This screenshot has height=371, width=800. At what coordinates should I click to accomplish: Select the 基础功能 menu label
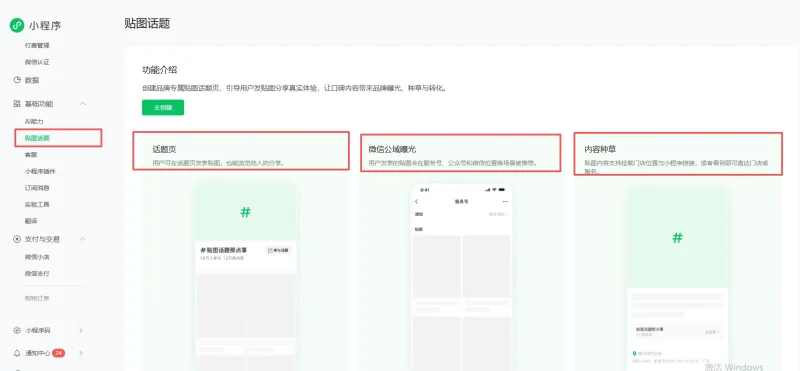pyautogui.click(x=39, y=104)
